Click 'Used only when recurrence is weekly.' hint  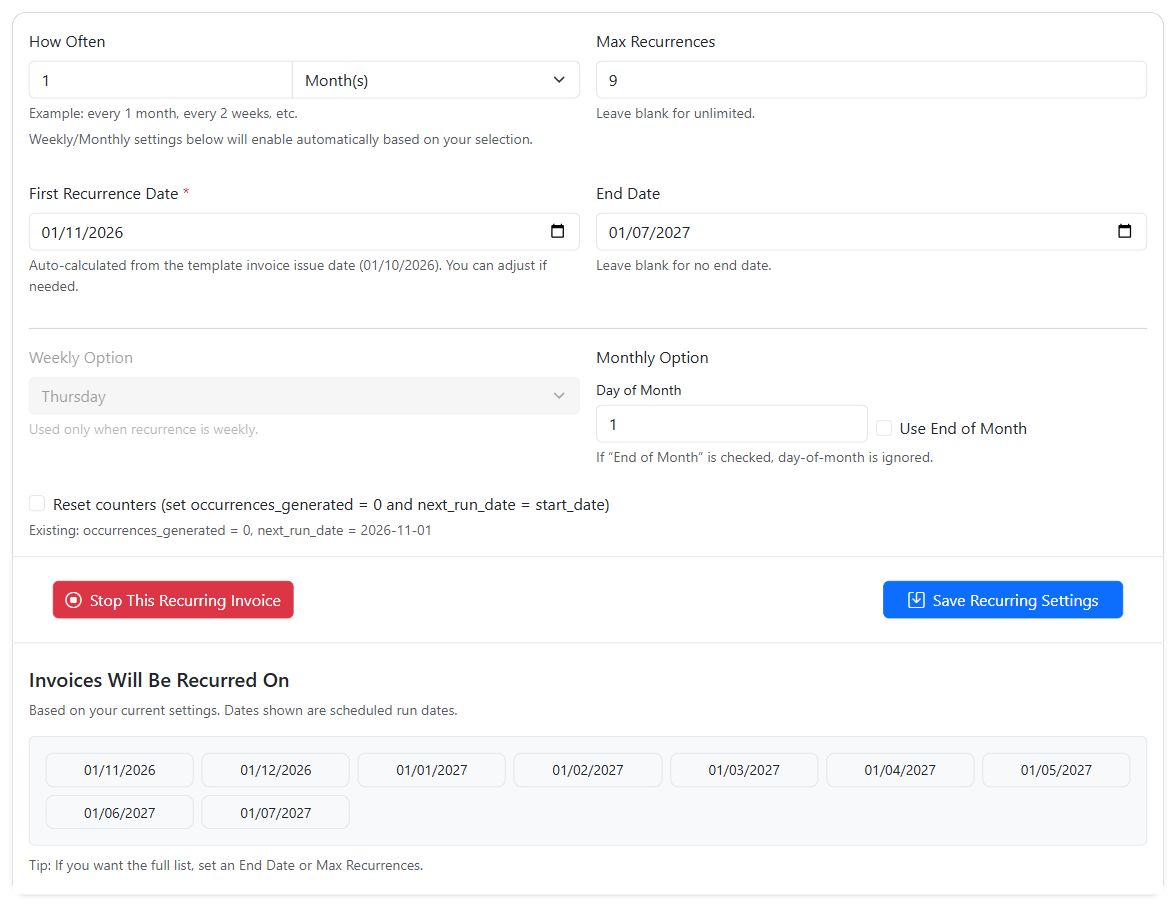pos(143,430)
